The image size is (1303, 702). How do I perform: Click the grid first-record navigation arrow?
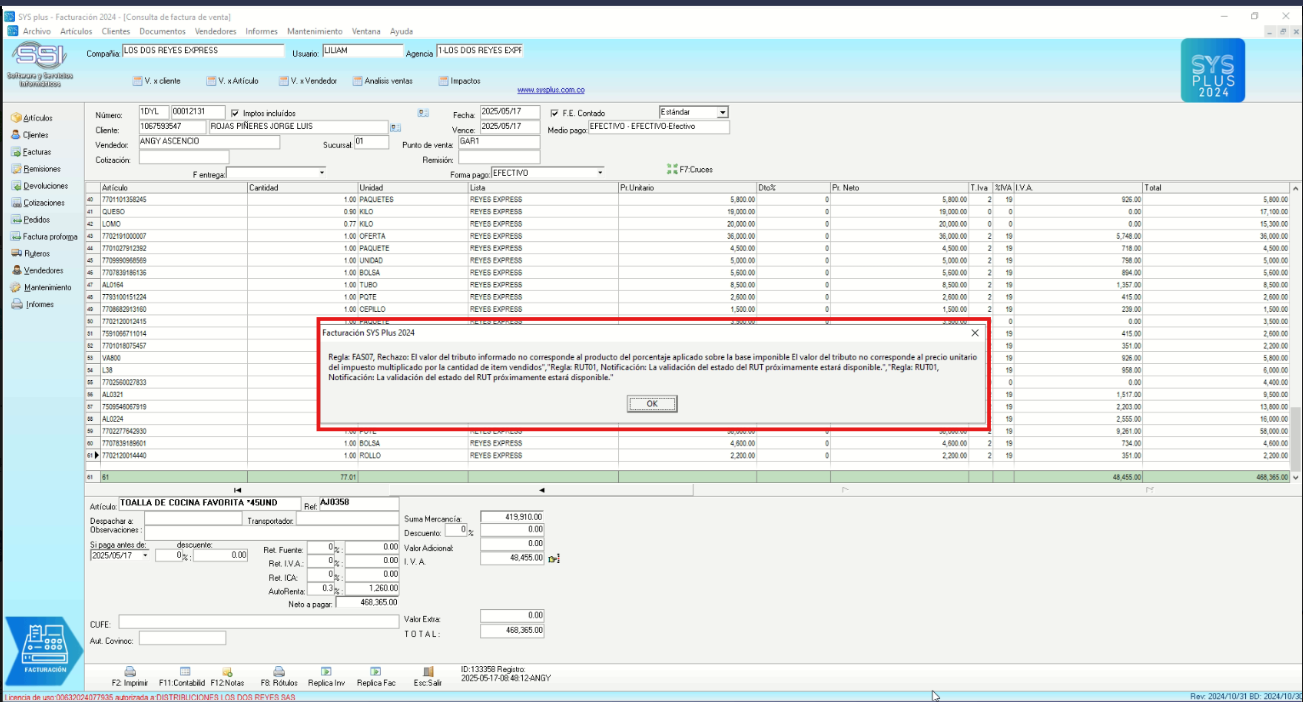[x=238, y=490]
